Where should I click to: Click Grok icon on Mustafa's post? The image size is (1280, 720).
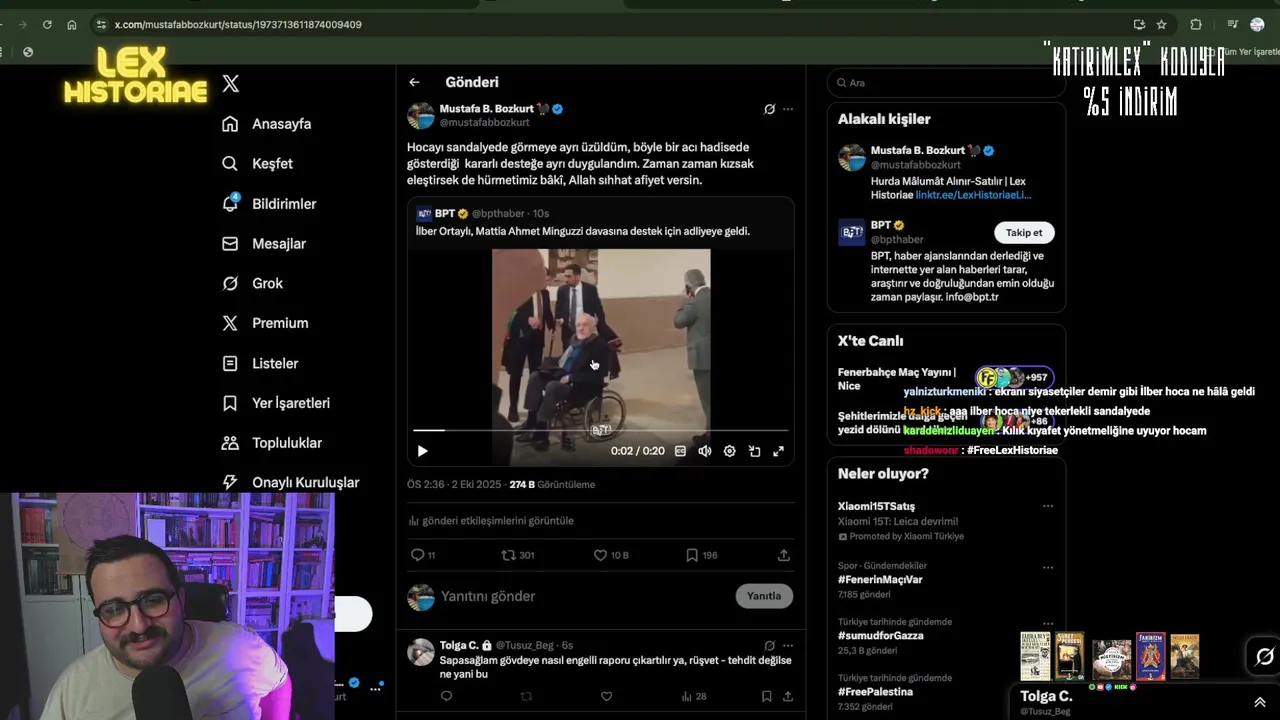pos(769,109)
